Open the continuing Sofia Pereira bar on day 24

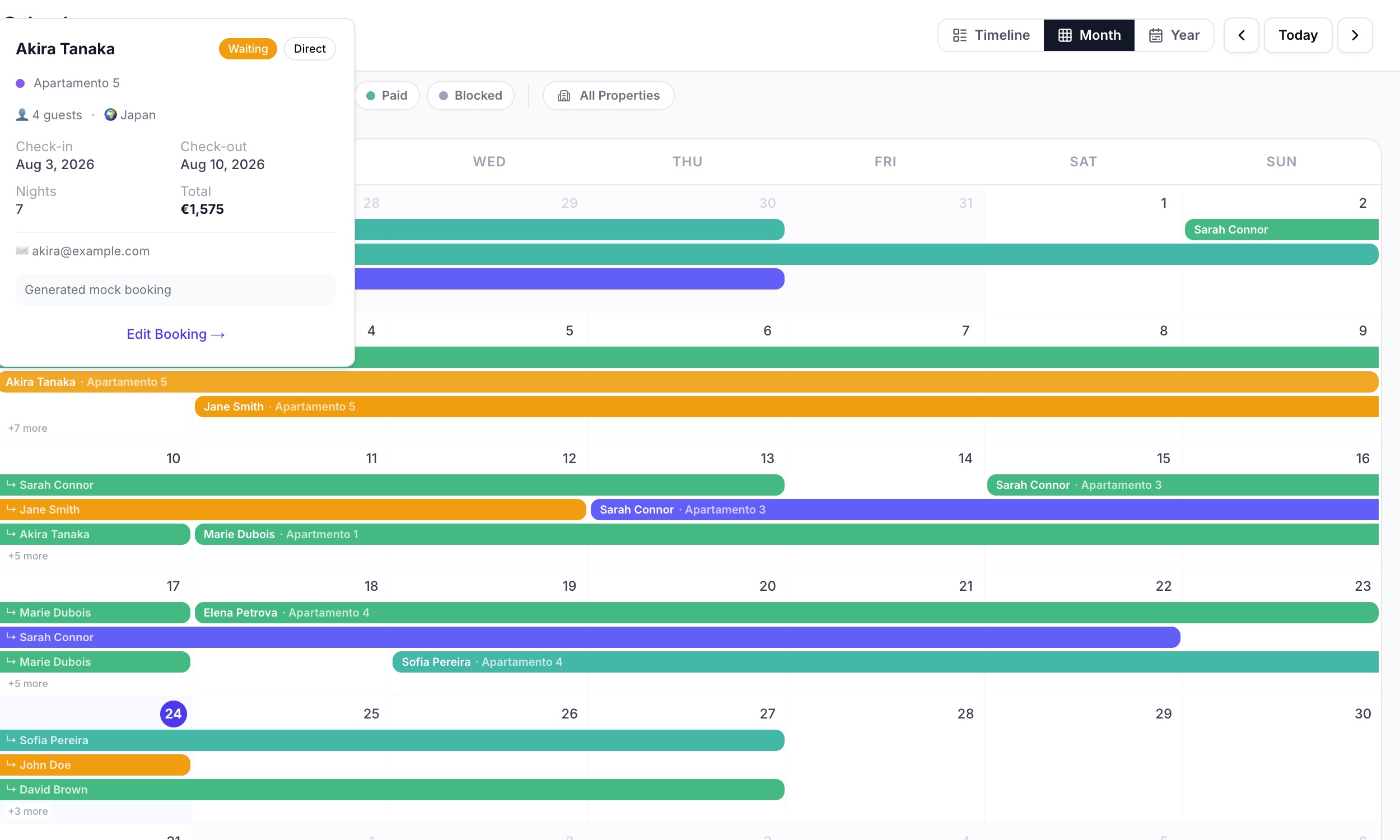coord(392,740)
